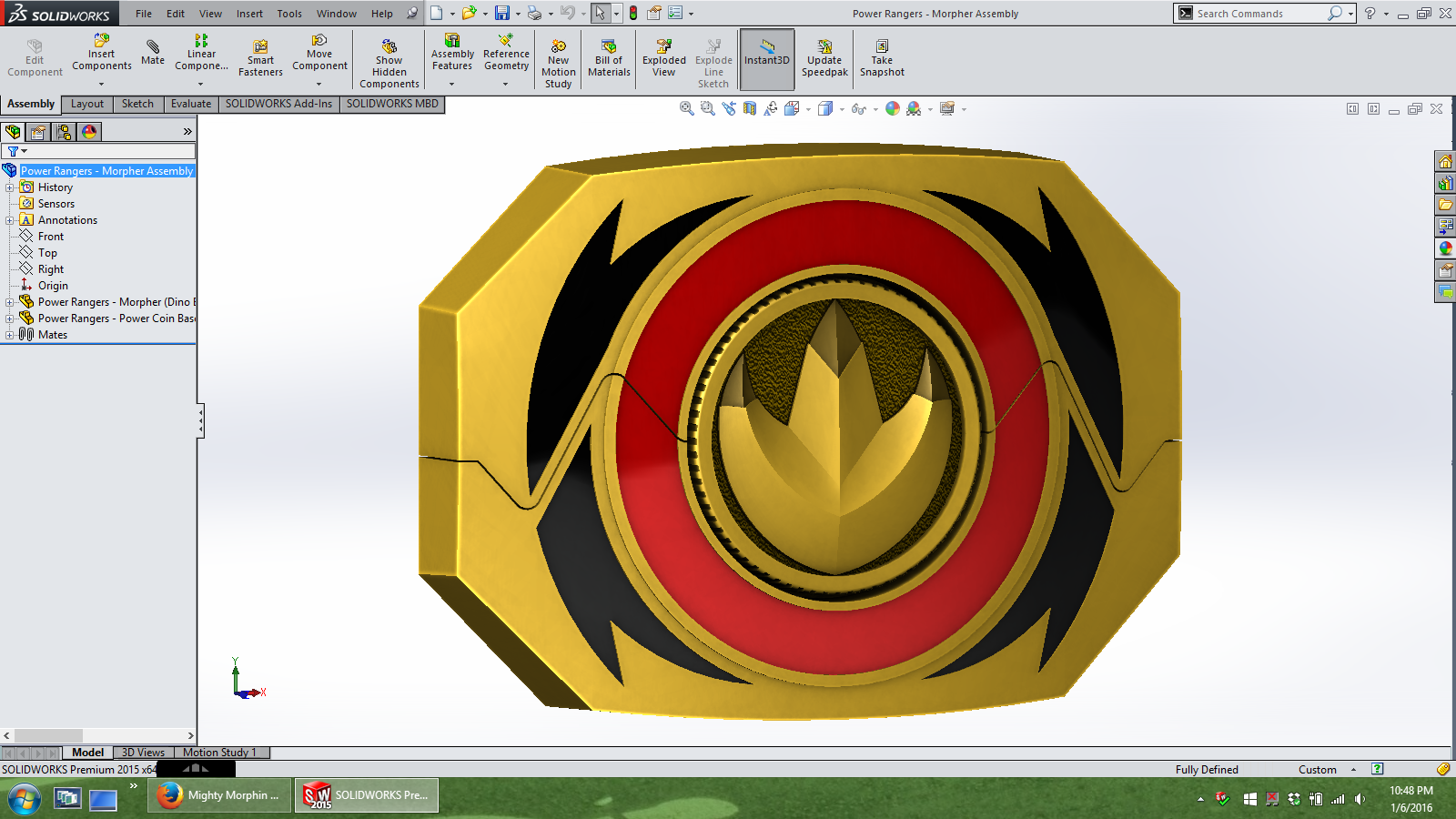
Task: Open the 3D Views tab
Action: coord(143,753)
